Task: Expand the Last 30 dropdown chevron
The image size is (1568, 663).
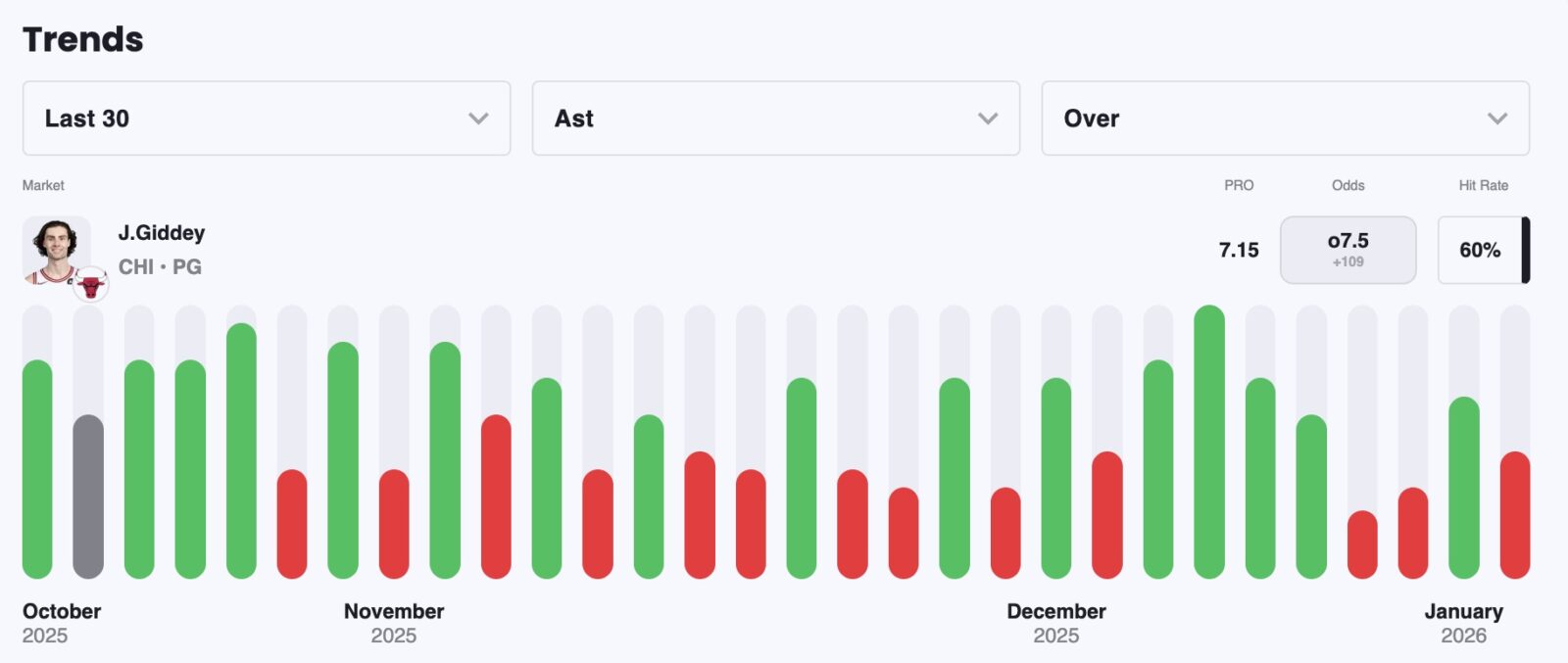Action: point(478,118)
